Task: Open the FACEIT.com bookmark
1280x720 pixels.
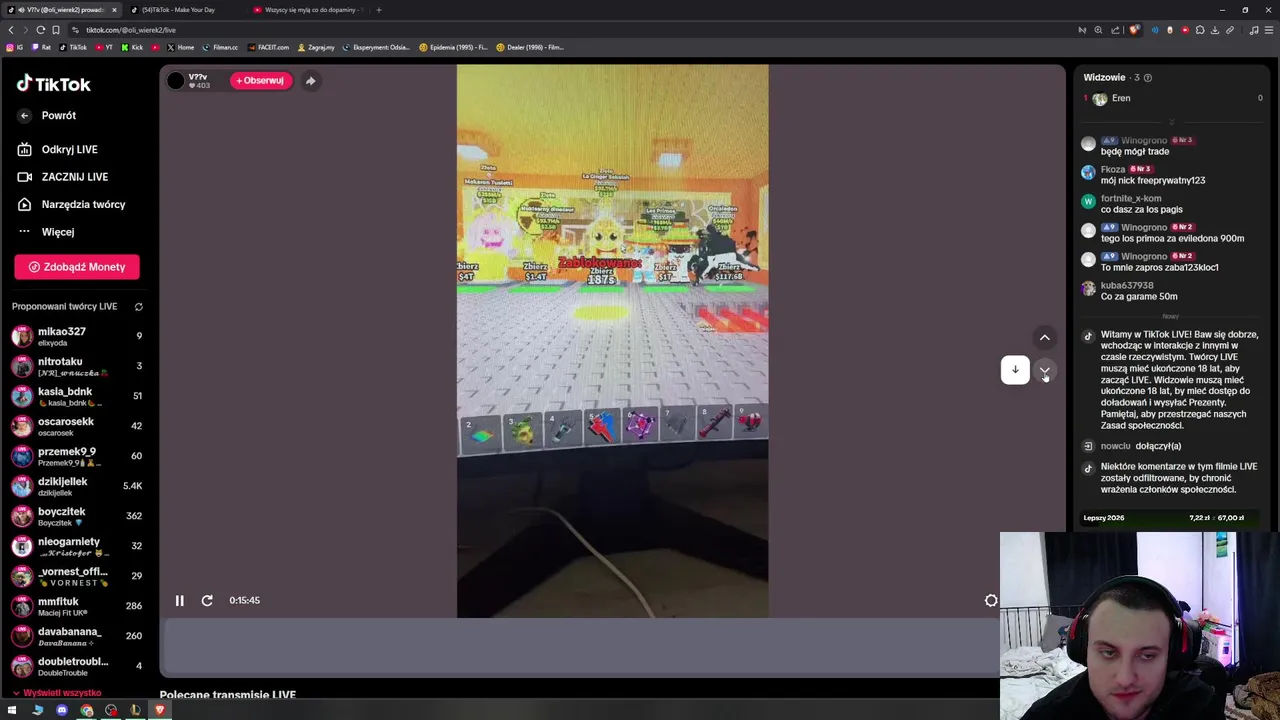Action: (269, 47)
